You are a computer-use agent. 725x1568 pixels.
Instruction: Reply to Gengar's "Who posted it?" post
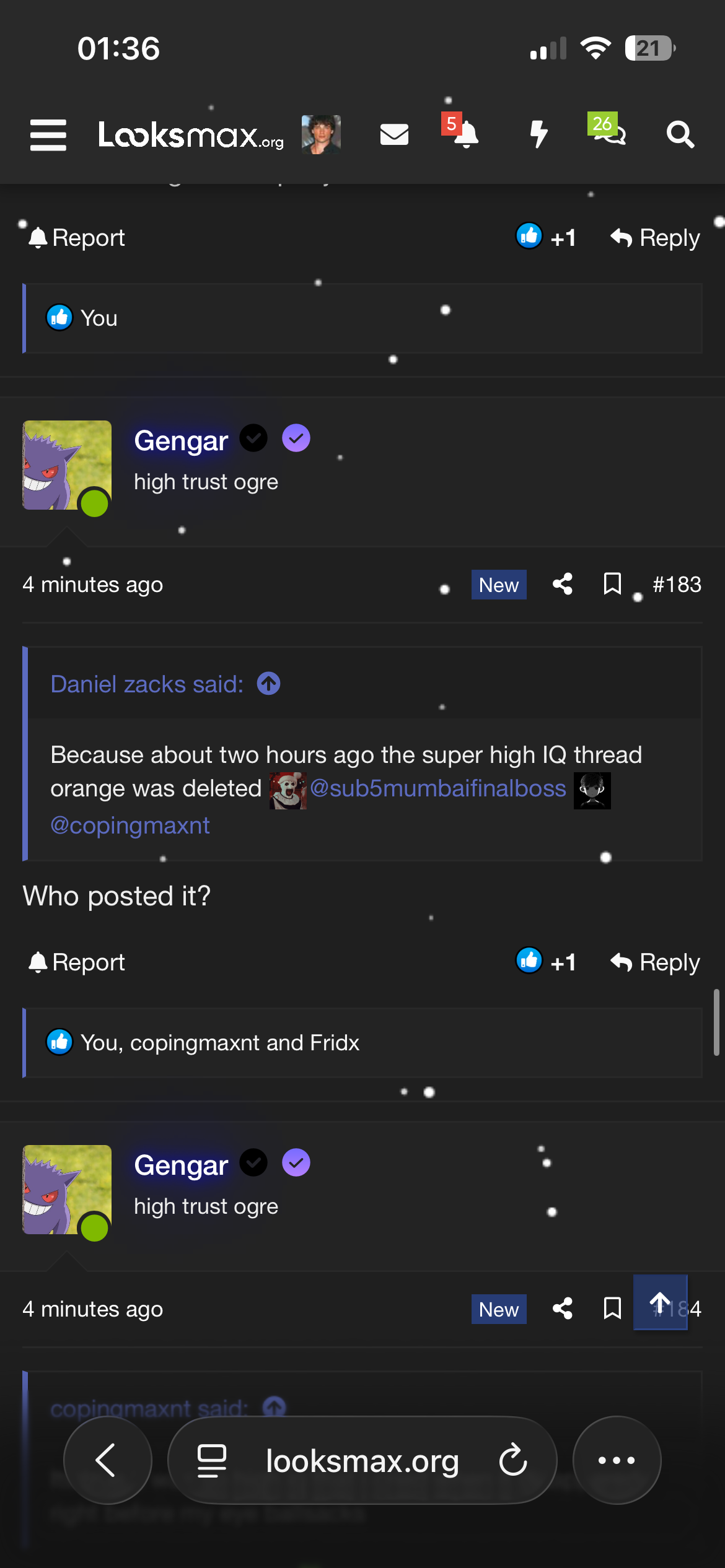[x=656, y=962]
